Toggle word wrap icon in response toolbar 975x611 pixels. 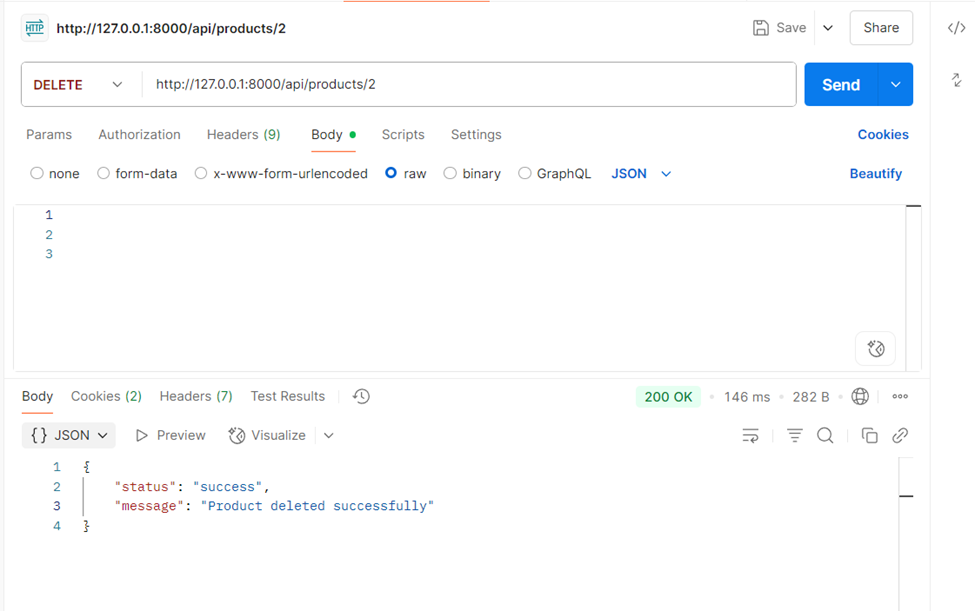pos(750,435)
